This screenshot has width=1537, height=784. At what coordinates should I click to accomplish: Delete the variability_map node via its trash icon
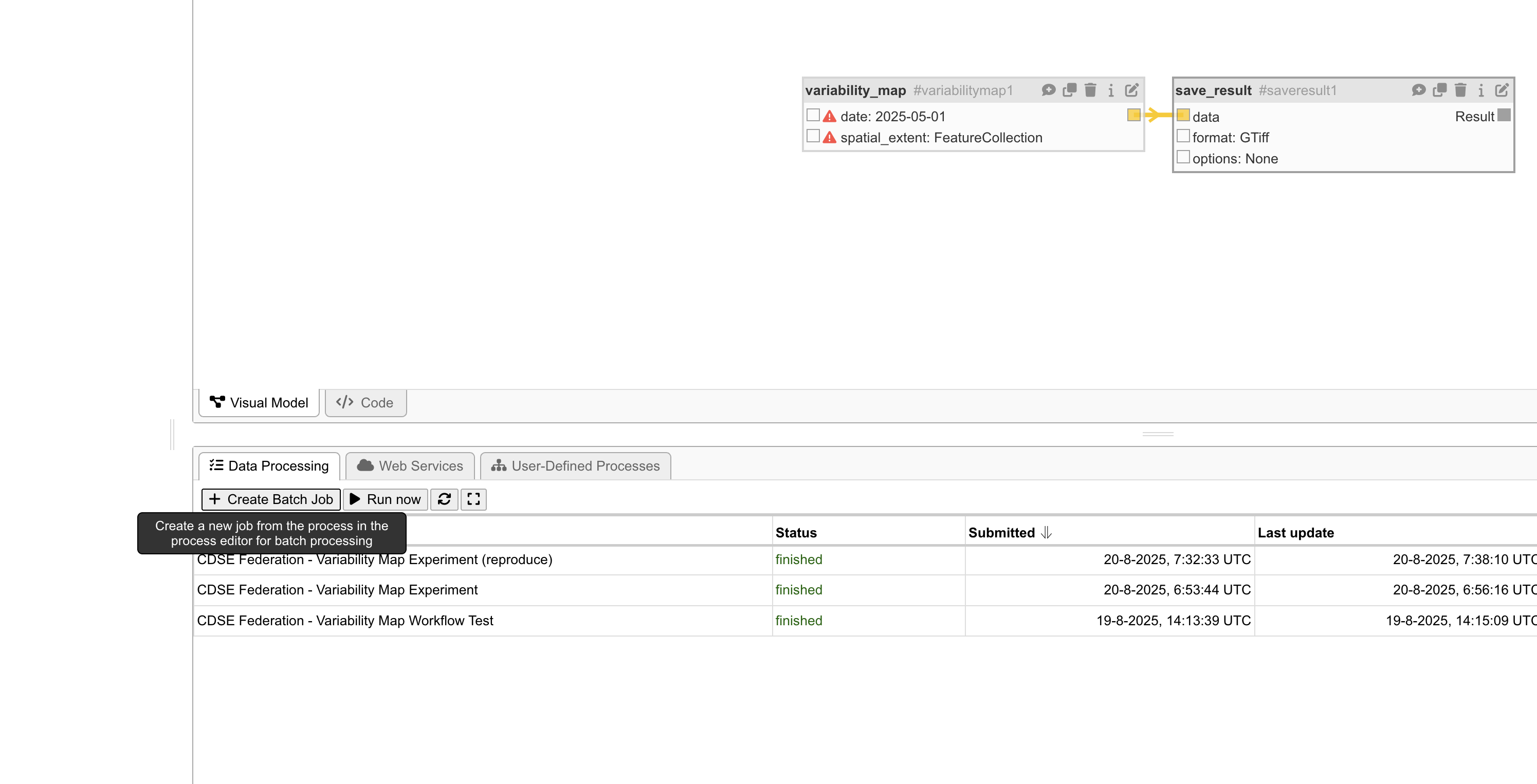1090,90
